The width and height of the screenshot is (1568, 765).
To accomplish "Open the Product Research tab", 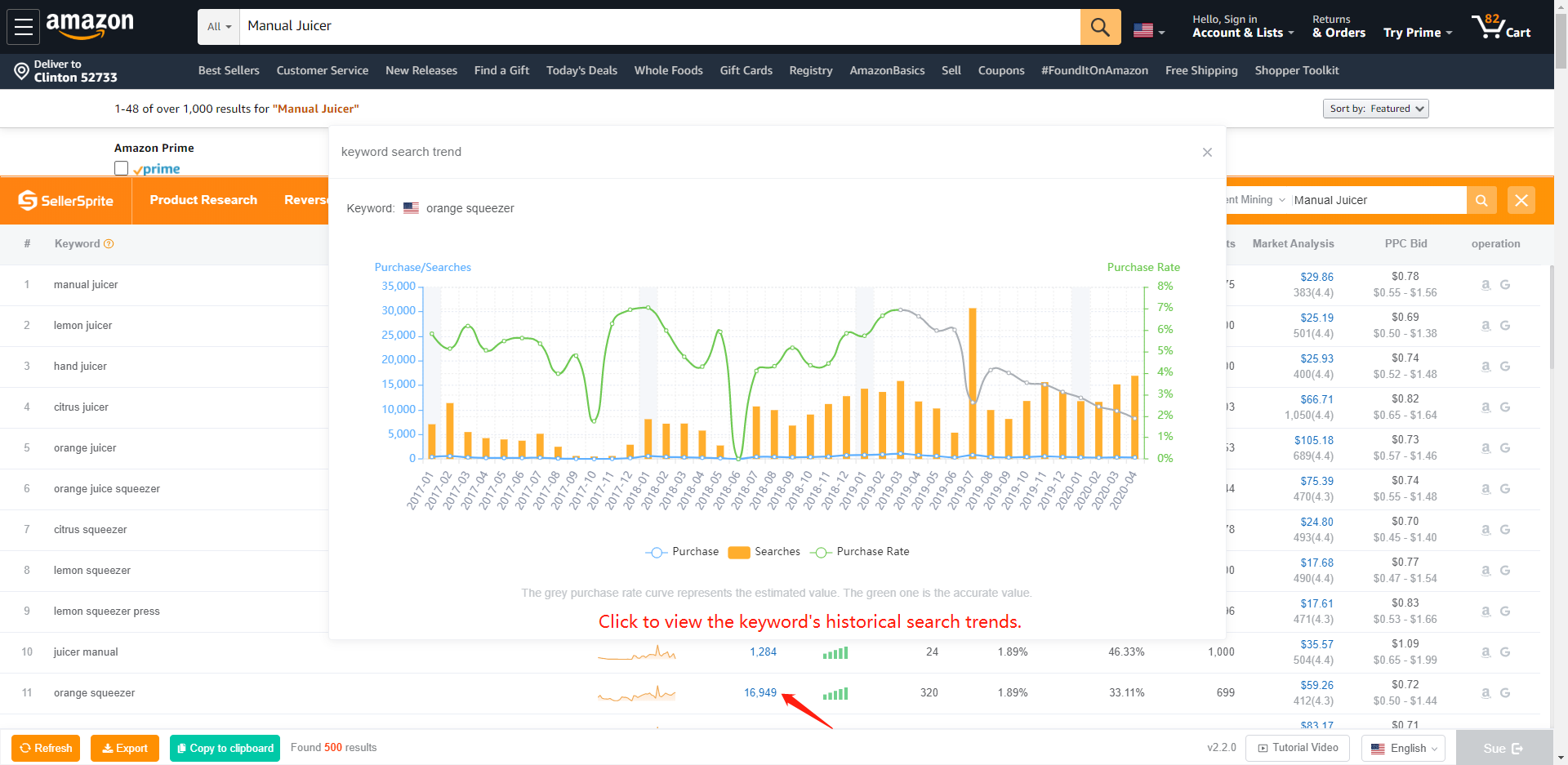I will [203, 200].
